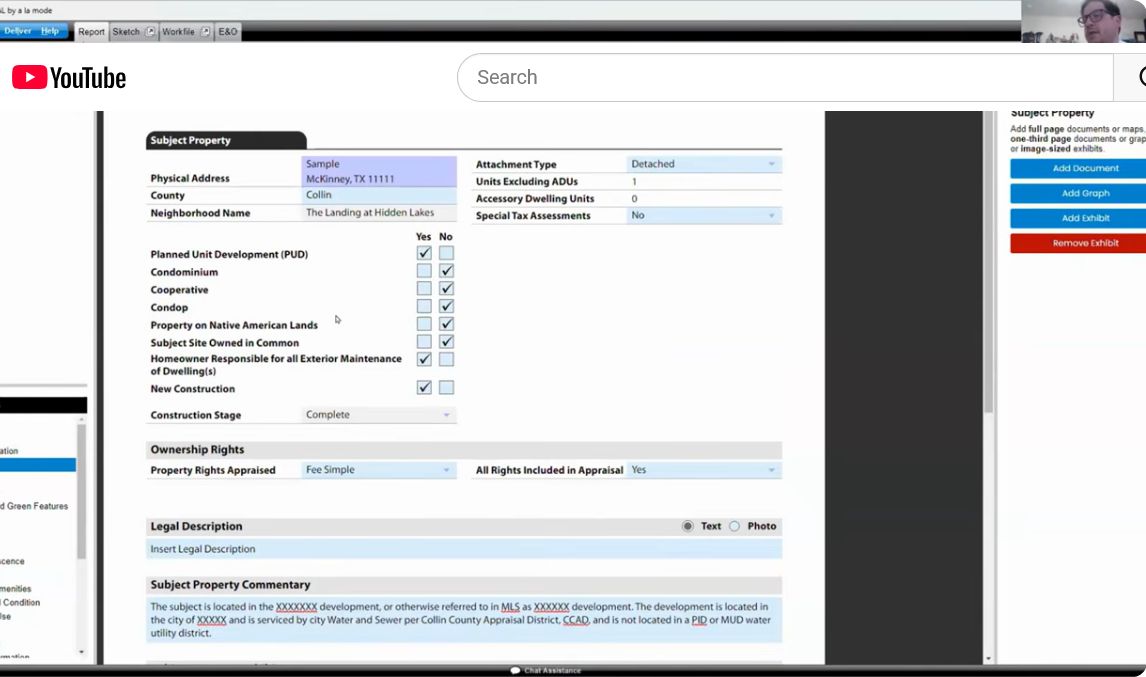Viewport: 1146px width, 677px height.
Task: Click the report scrollbar down arrow
Action: (x=988, y=659)
